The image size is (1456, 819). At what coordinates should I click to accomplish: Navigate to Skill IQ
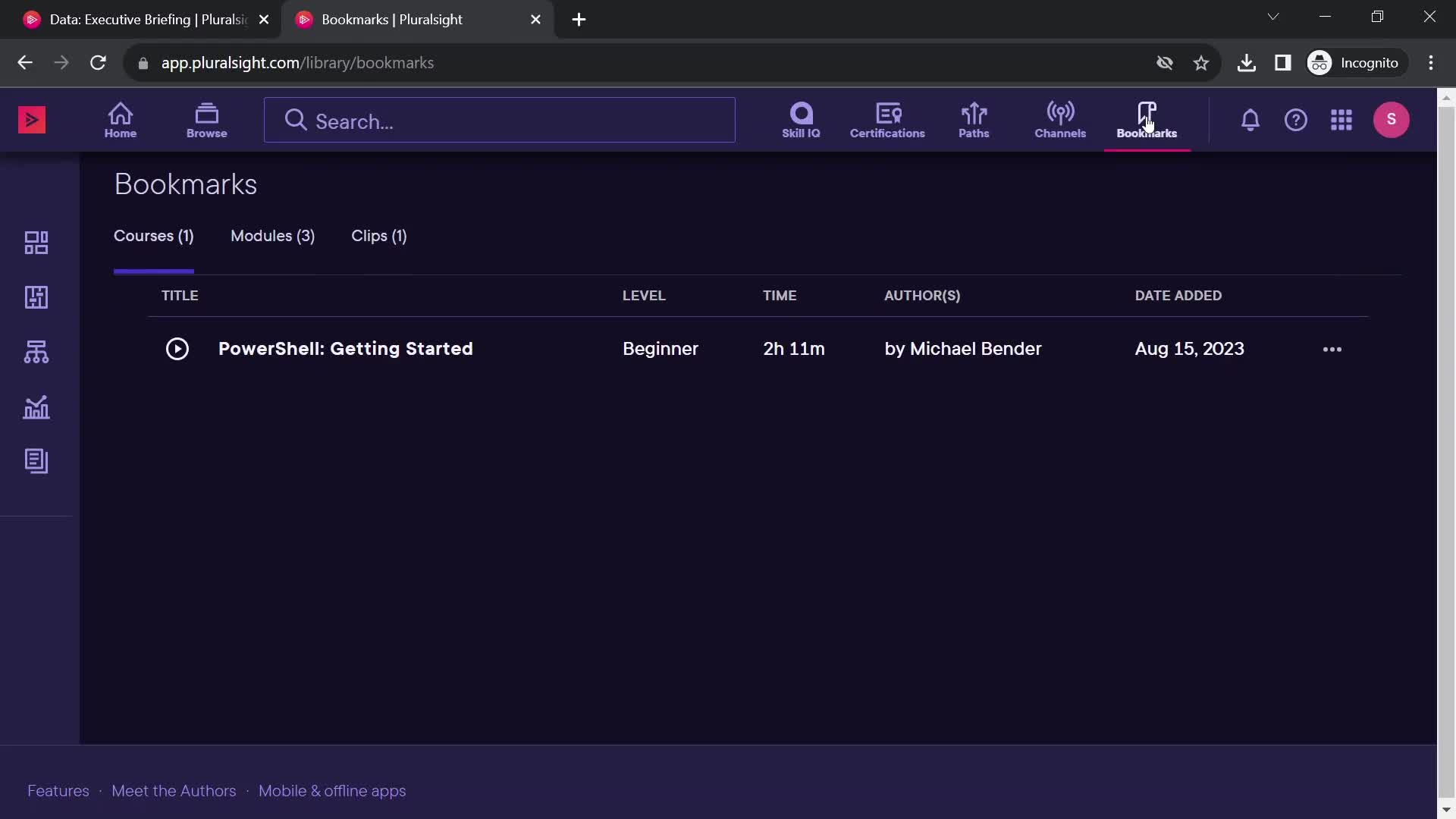coord(801,119)
